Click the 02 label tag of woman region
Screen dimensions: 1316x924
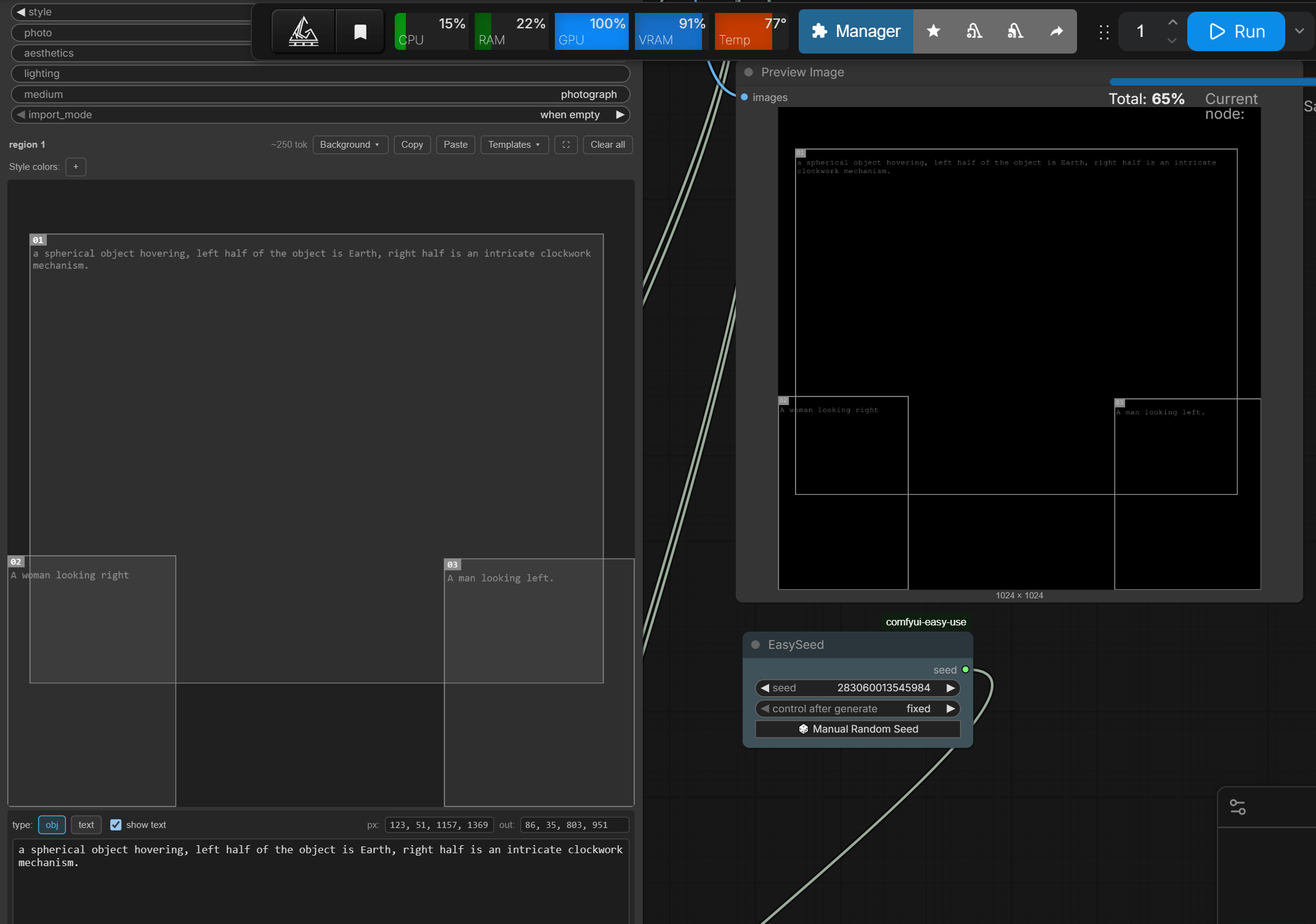[16, 561]
